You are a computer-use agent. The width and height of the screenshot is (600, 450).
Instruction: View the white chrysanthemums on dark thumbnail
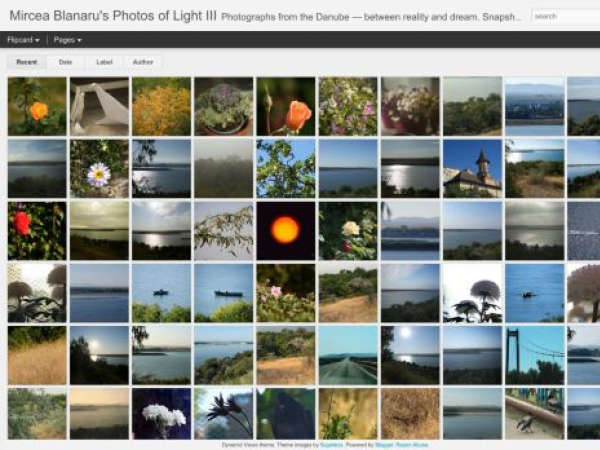coord(161,414)
